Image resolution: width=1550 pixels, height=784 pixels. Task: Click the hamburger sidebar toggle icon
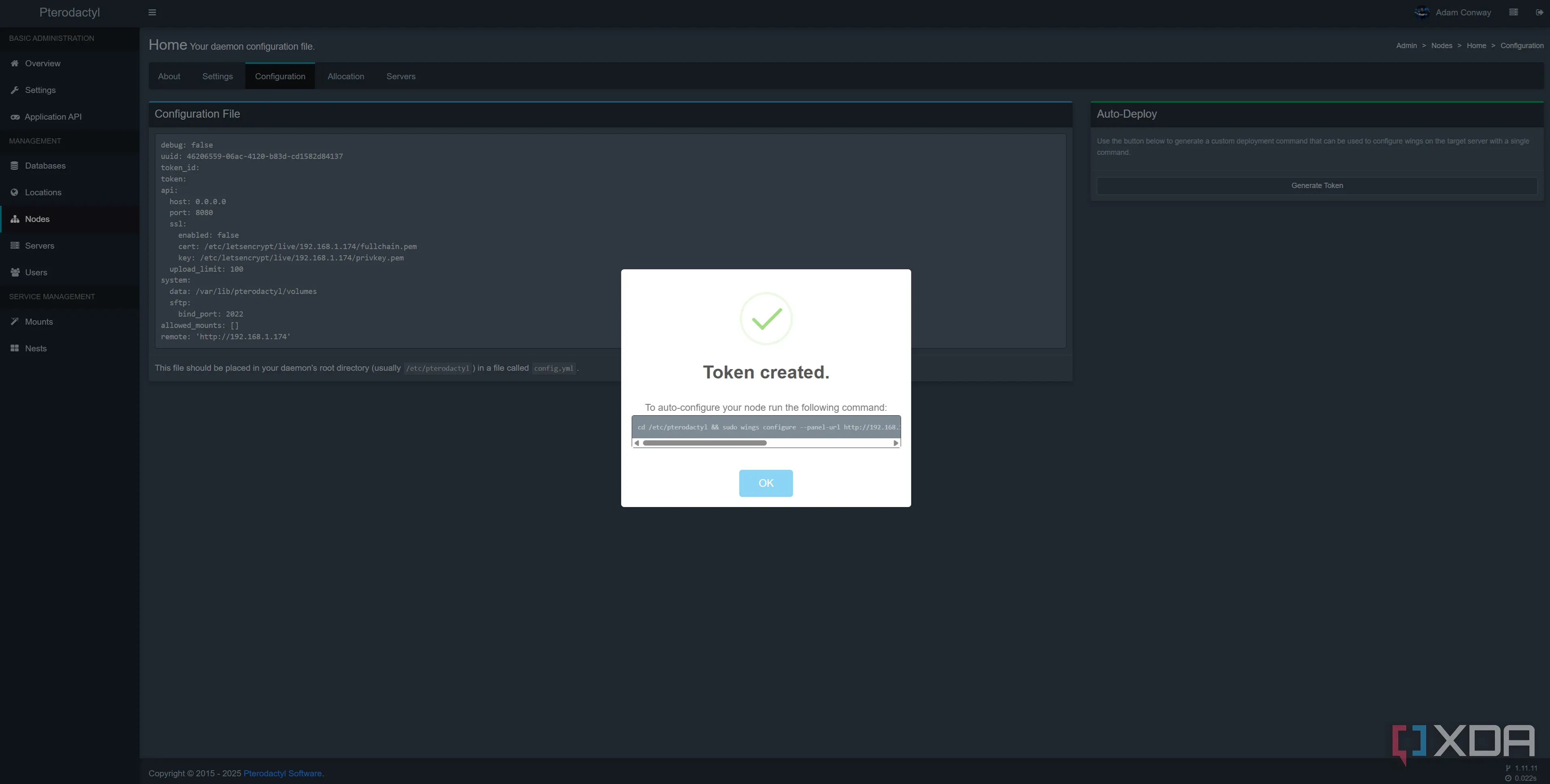click(x=152, y=12)
